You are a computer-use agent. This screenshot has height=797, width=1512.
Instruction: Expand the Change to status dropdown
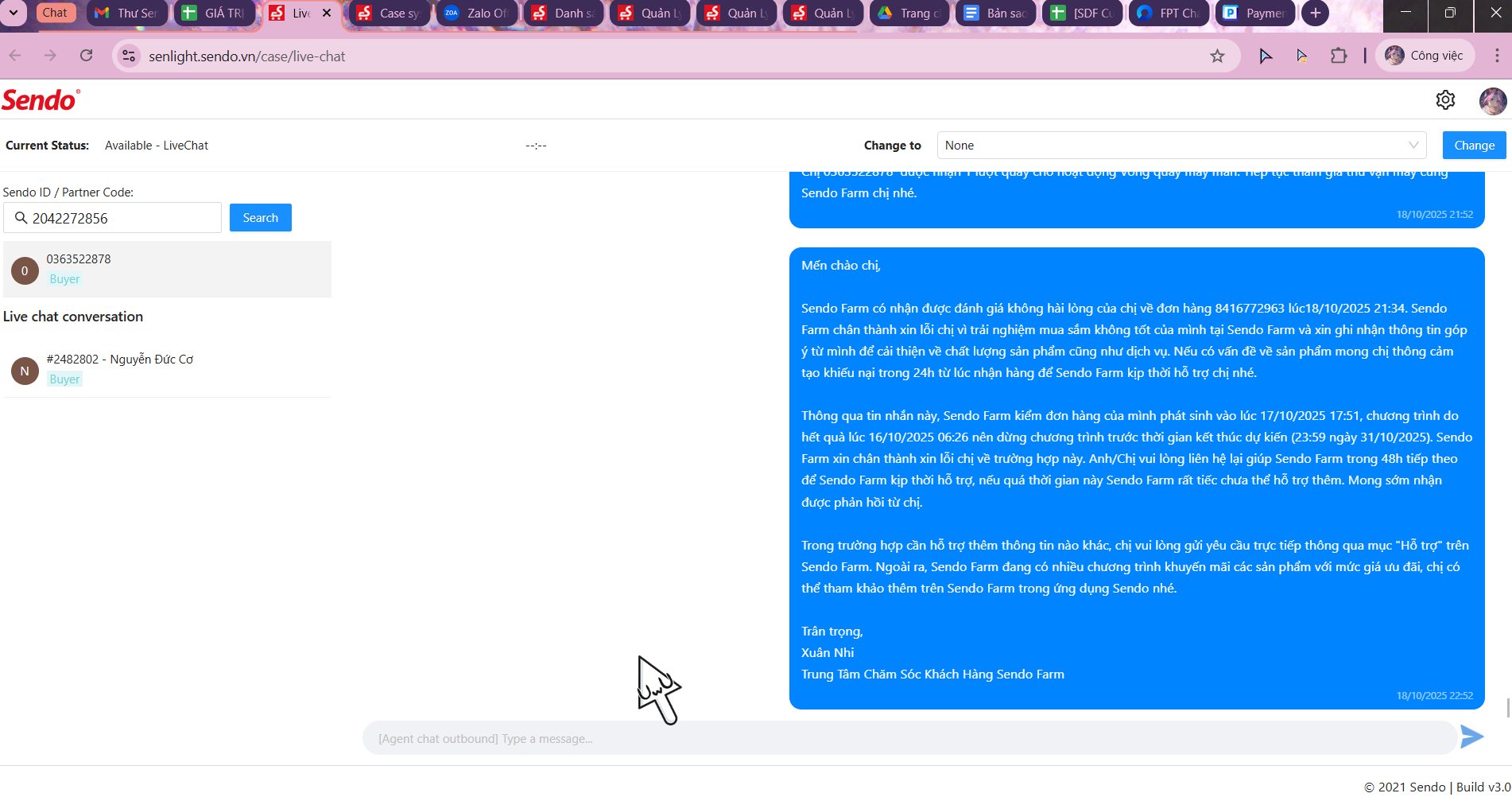1181,146
